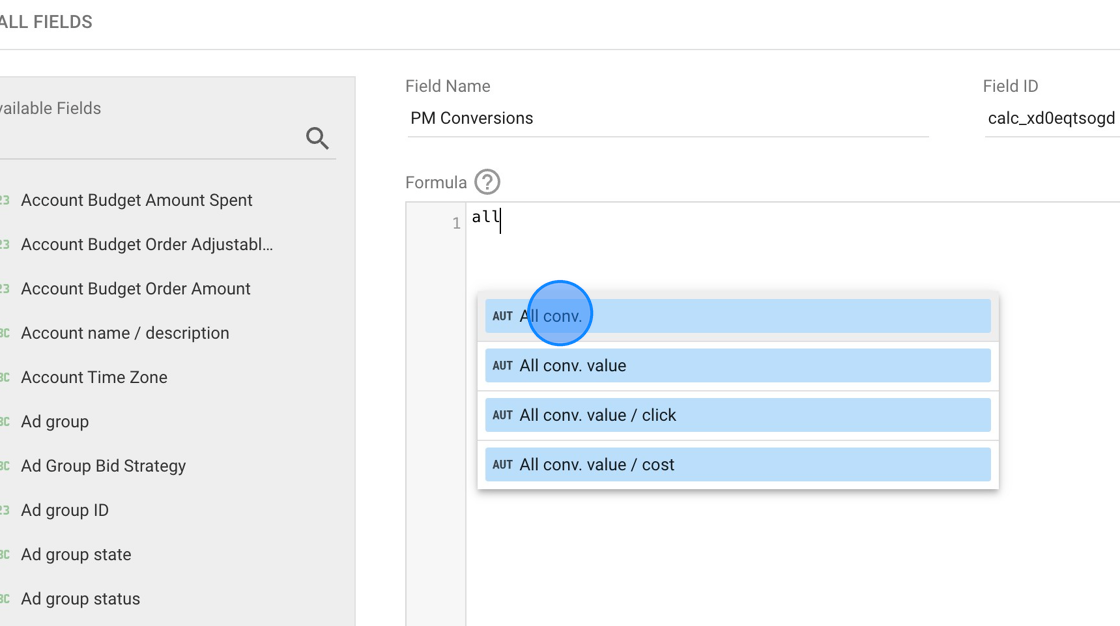Image resolution: width=1120 pixels, height=626 pixels.
Task: Click the search magnifier in Available Fields
Action: [317, 139]
